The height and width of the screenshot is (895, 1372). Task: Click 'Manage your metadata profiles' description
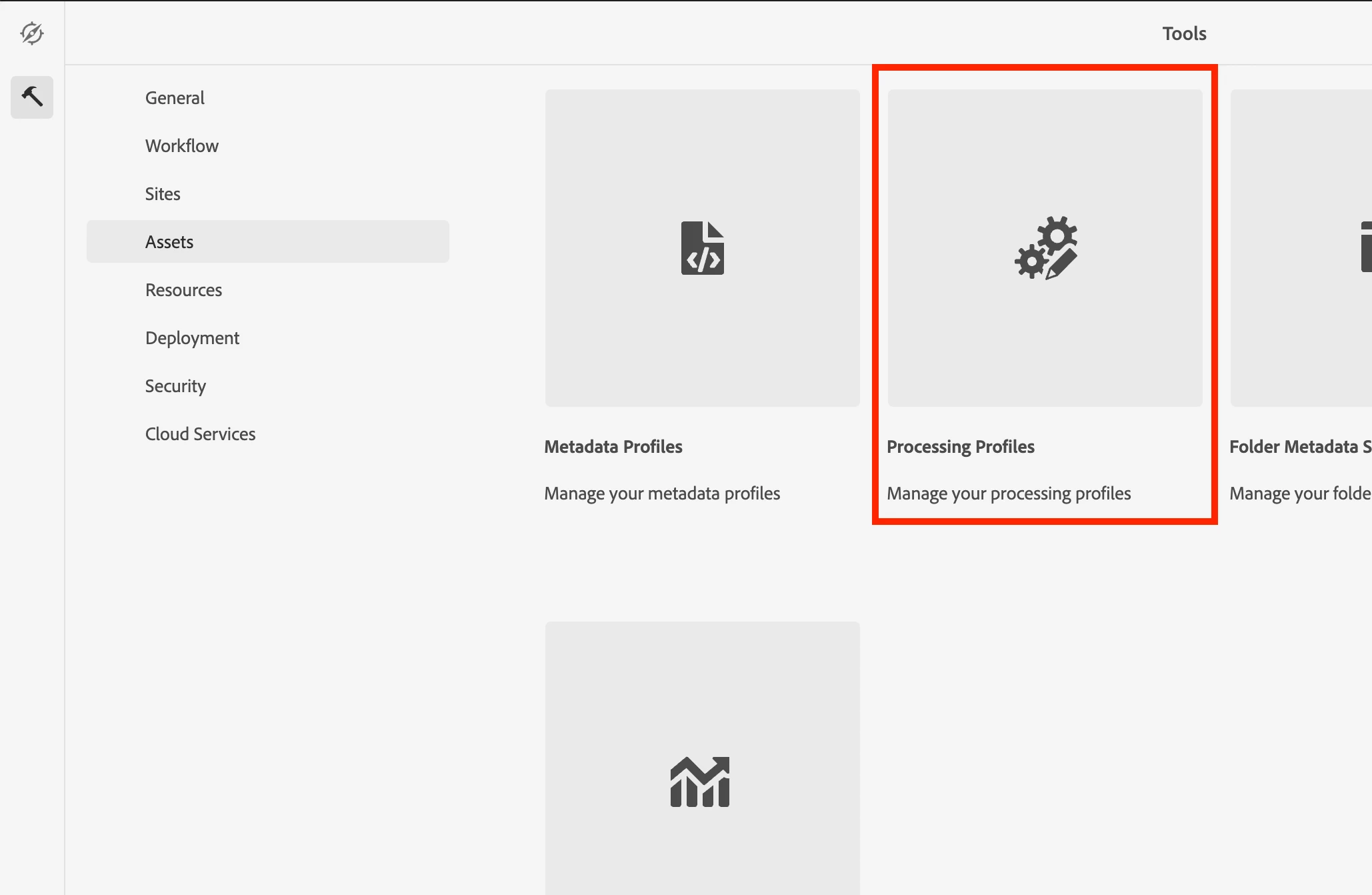pos(661,493)
